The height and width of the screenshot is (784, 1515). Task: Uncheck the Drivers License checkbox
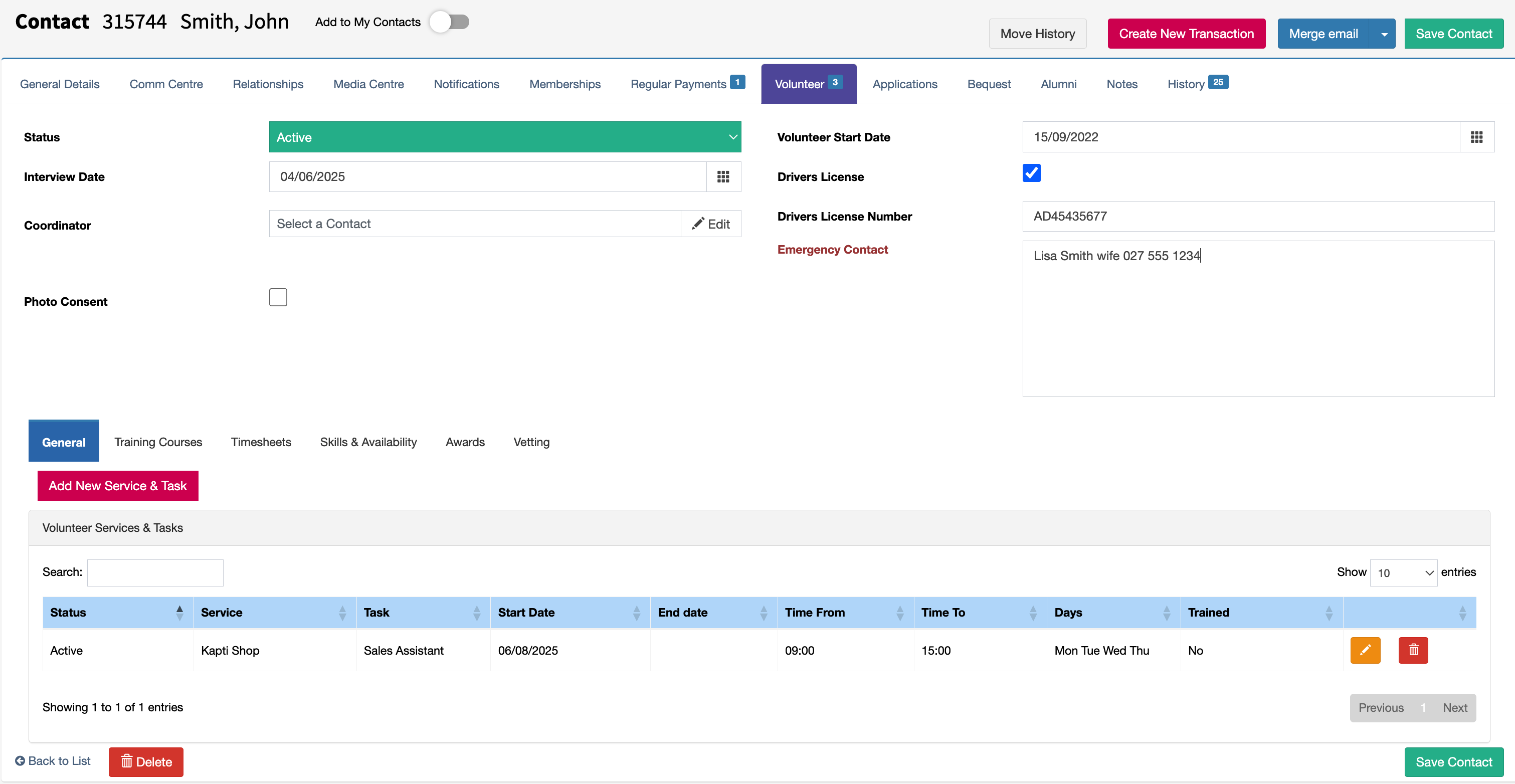point(1032,173)
